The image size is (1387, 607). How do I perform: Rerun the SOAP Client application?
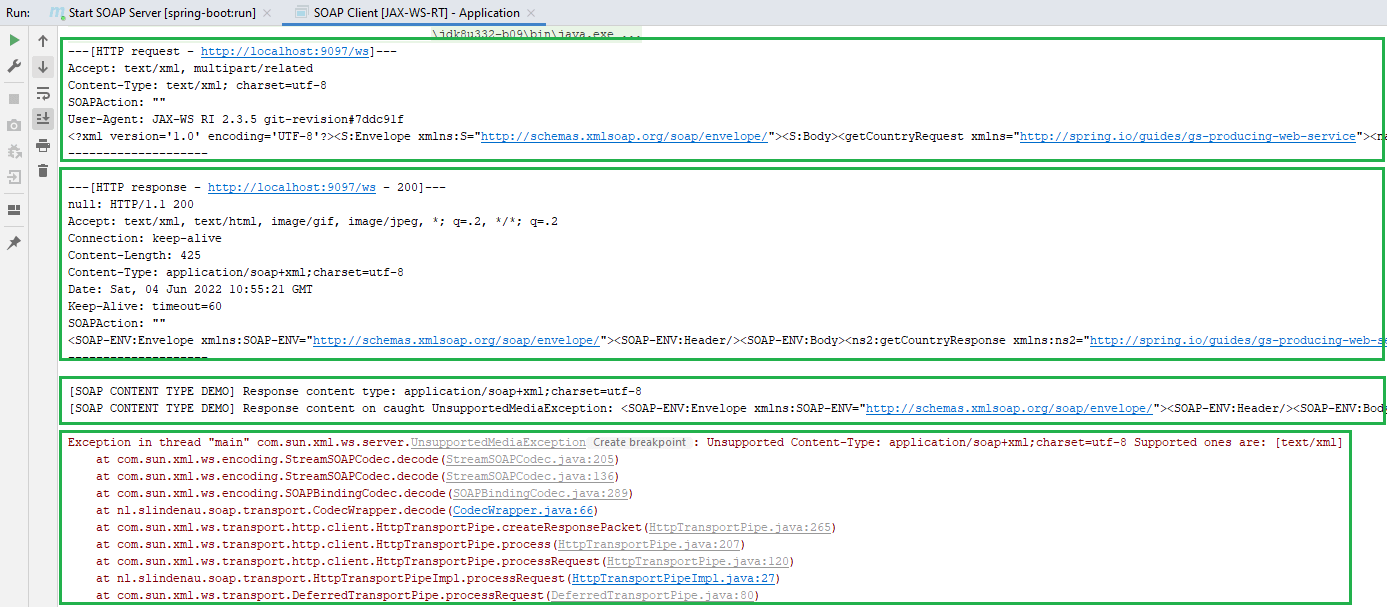click(x=14, y=40)
